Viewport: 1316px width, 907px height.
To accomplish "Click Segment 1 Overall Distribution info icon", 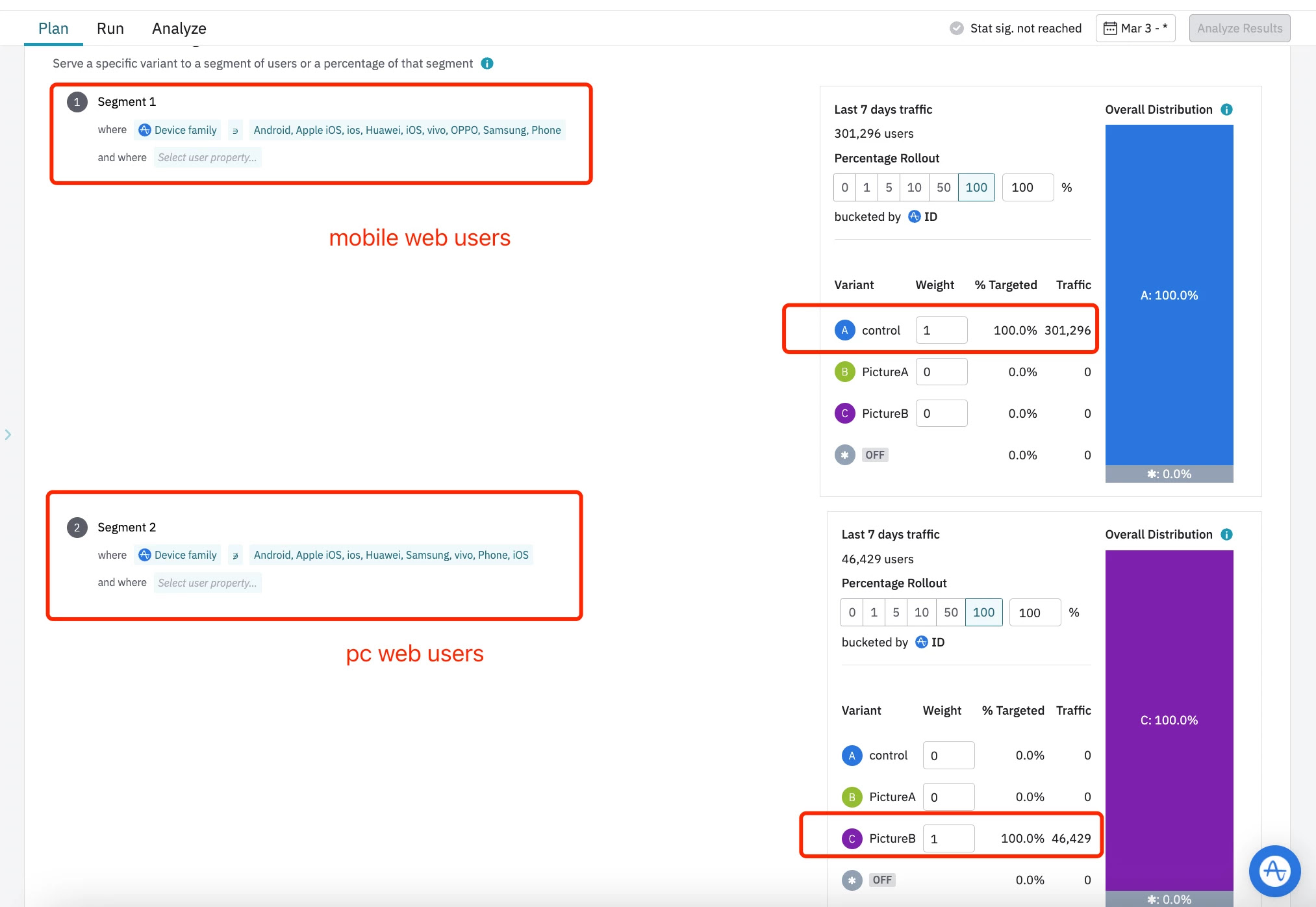I will 1226,110.
